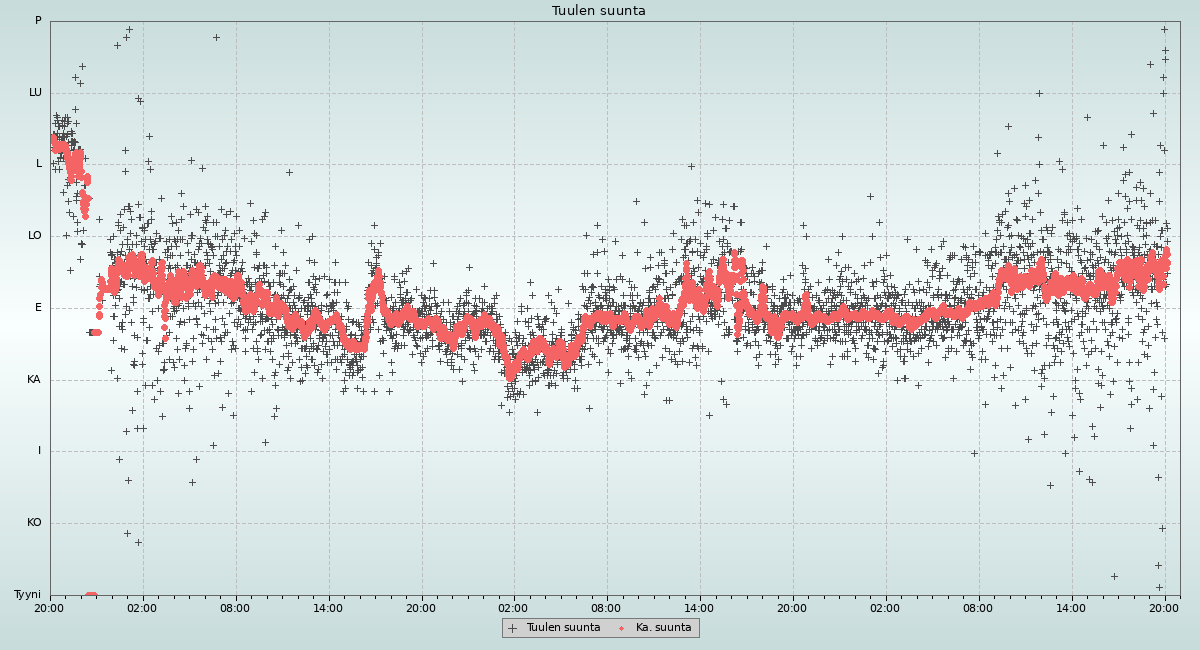Screen dimensions: 1200x650
Task: Click the plus marker icon in the legend
Action: pos(513,628)
